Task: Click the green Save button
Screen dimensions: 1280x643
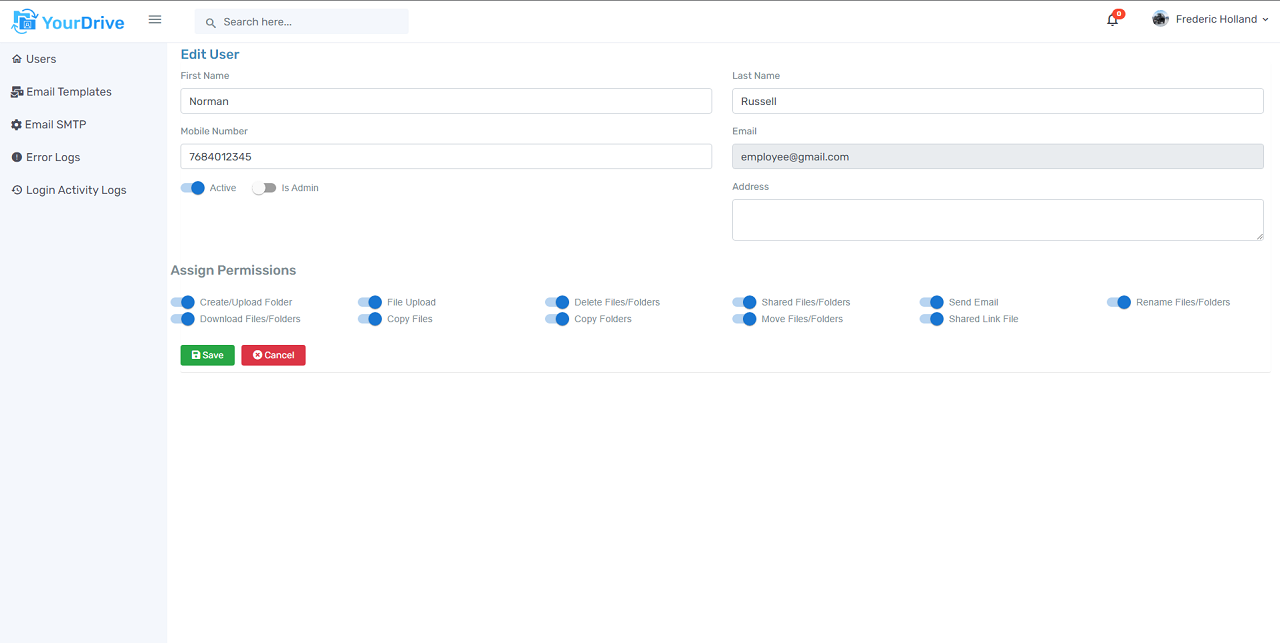Action: pos(208,355)
